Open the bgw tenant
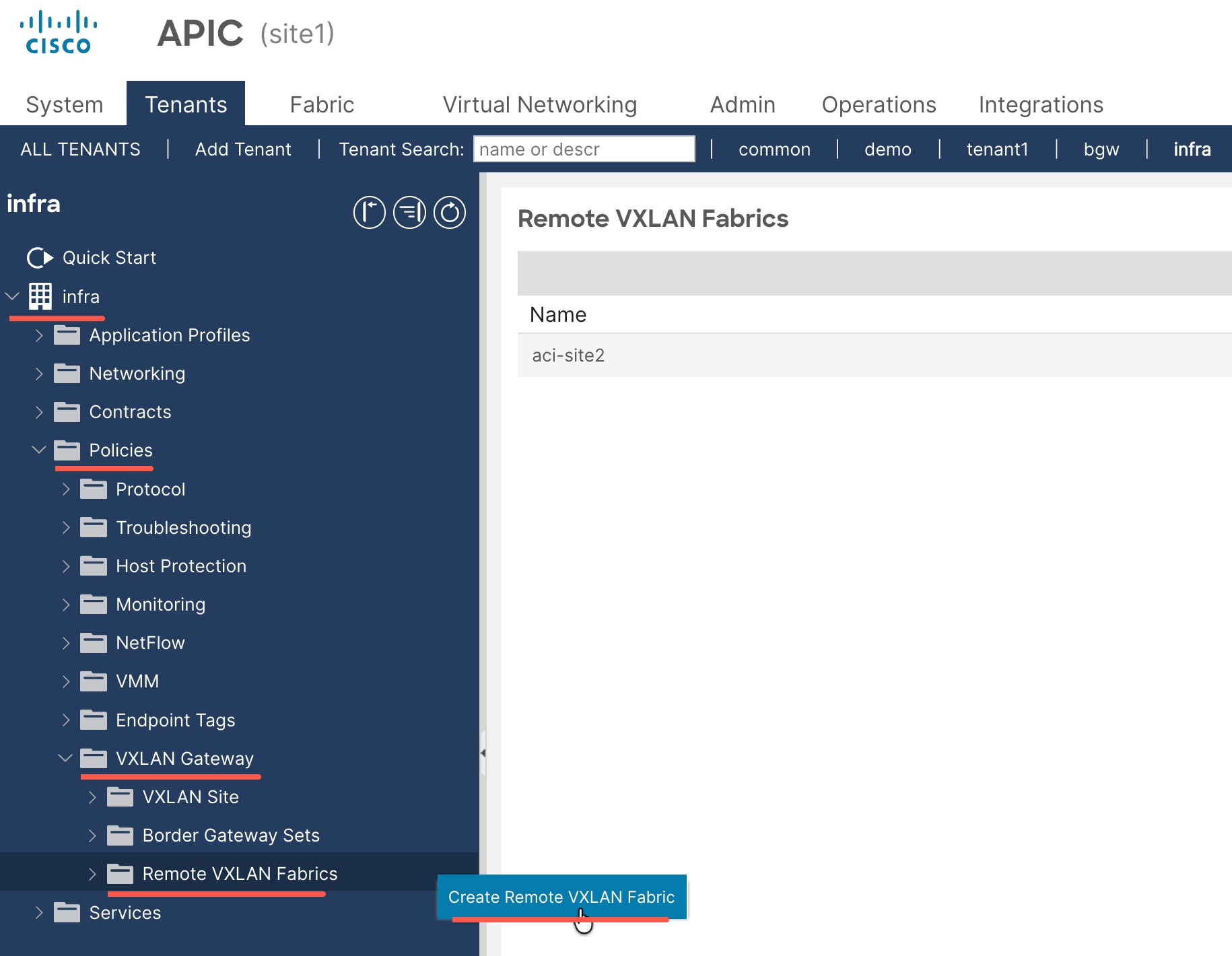The height and width of the screenshot is (956, 1232). 1101,149
